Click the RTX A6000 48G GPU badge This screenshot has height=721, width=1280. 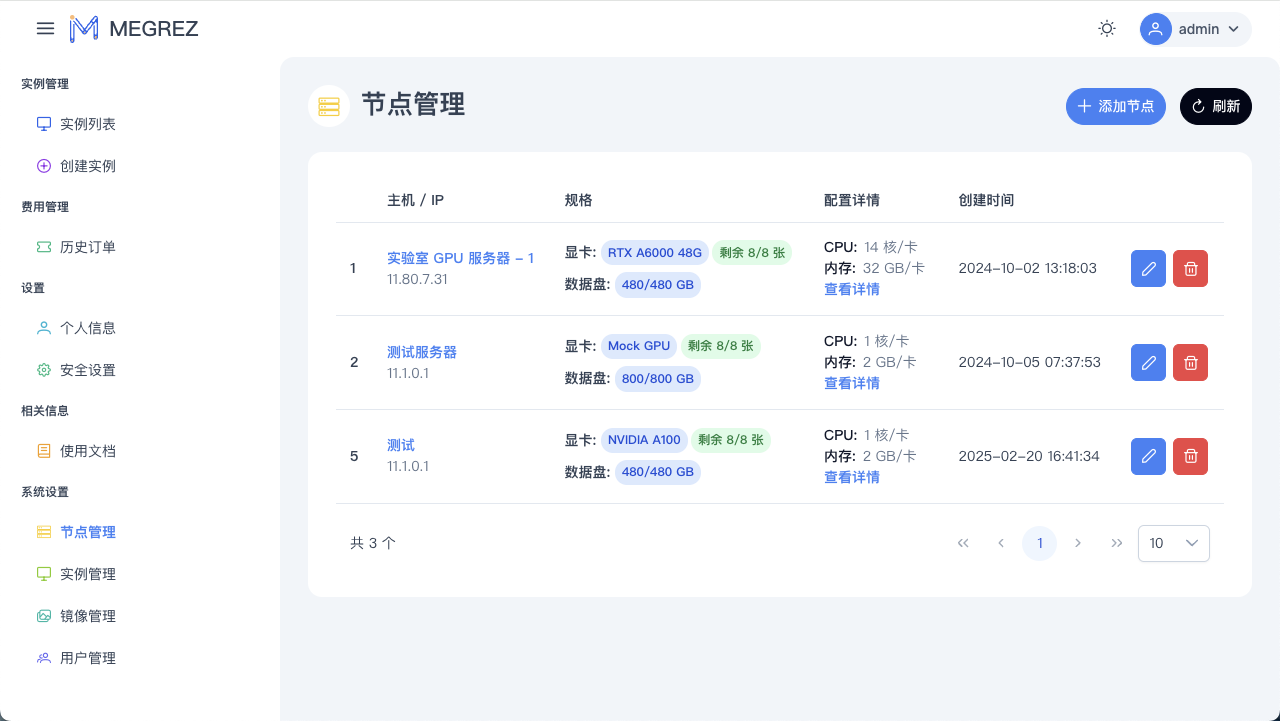click(x=655, y=252)
